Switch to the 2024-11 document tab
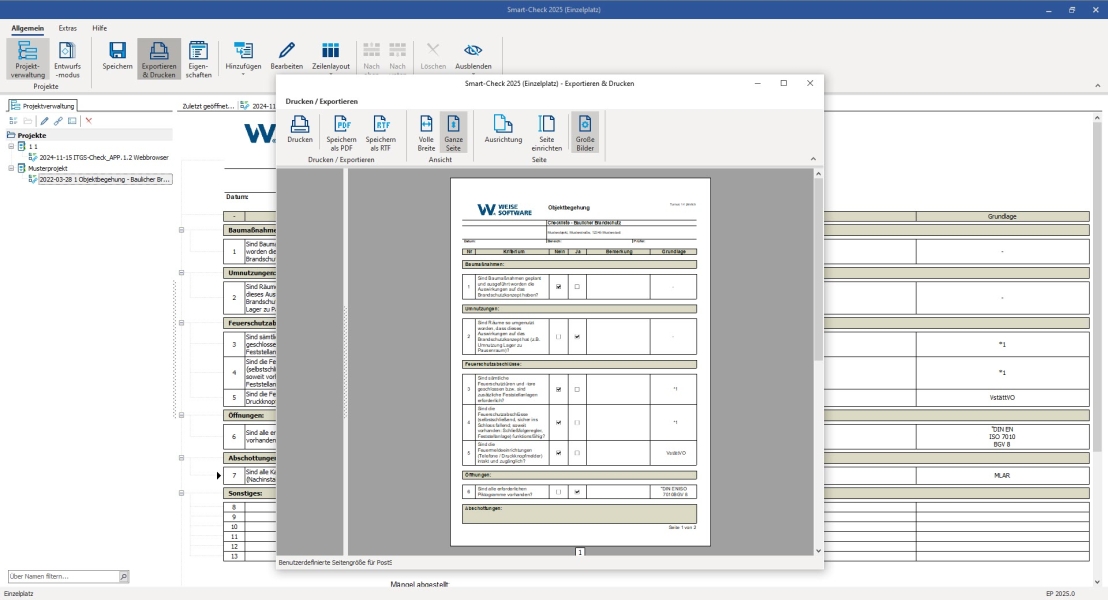Viewport: 1108px width, 600px height. [258, 106]
